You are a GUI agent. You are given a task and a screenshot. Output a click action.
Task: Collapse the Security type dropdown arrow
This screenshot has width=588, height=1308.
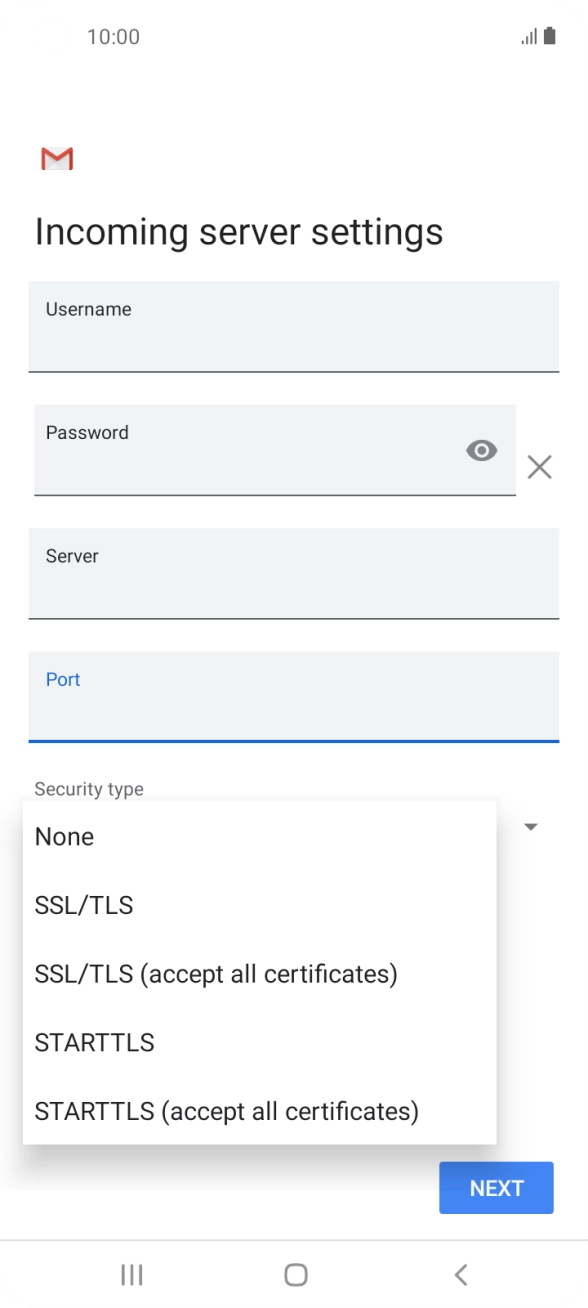click(x=532, y=827)
